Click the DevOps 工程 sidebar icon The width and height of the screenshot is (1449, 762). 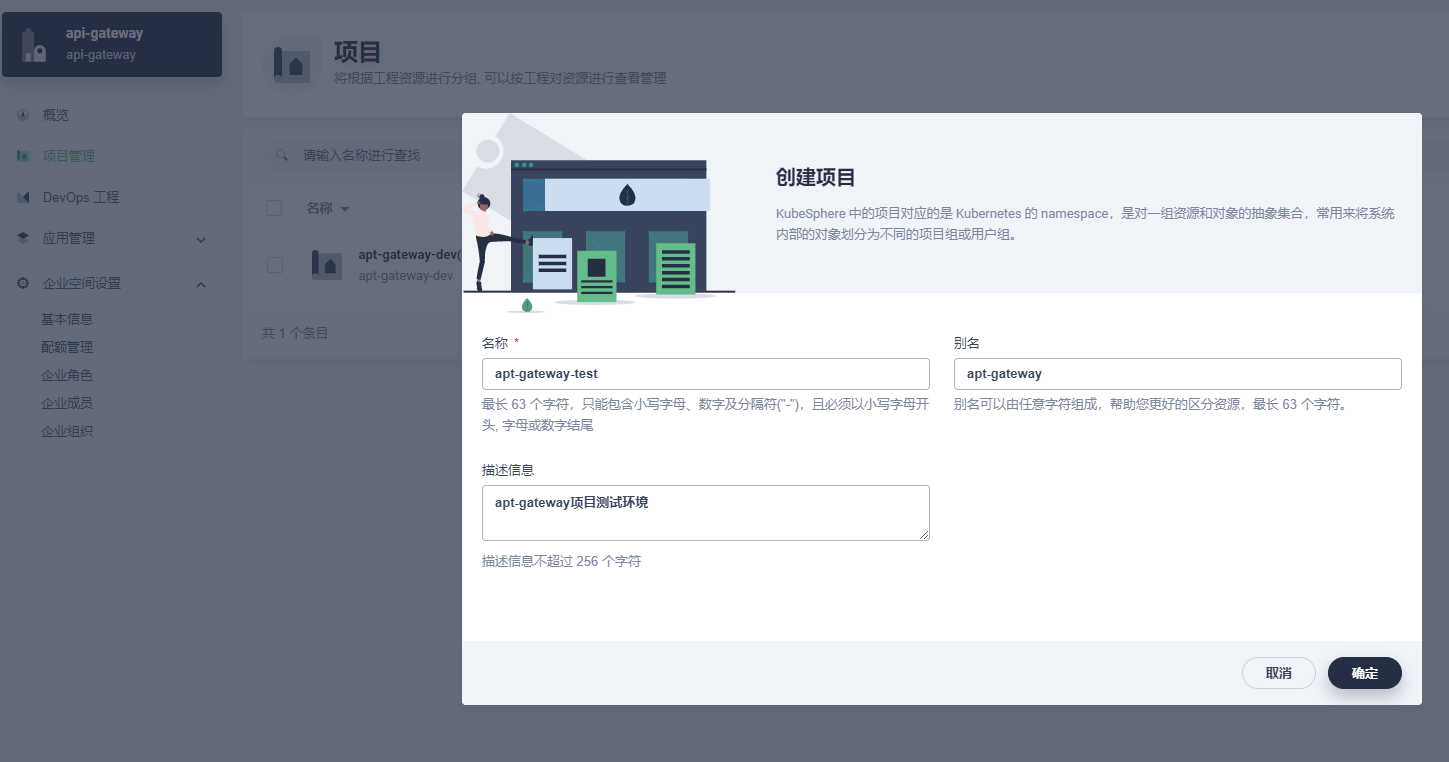pyautogui.click(x=23, y=197)
